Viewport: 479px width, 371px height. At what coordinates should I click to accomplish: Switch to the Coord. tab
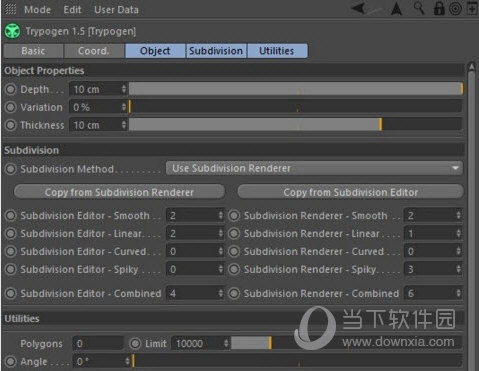coord(94,51)
